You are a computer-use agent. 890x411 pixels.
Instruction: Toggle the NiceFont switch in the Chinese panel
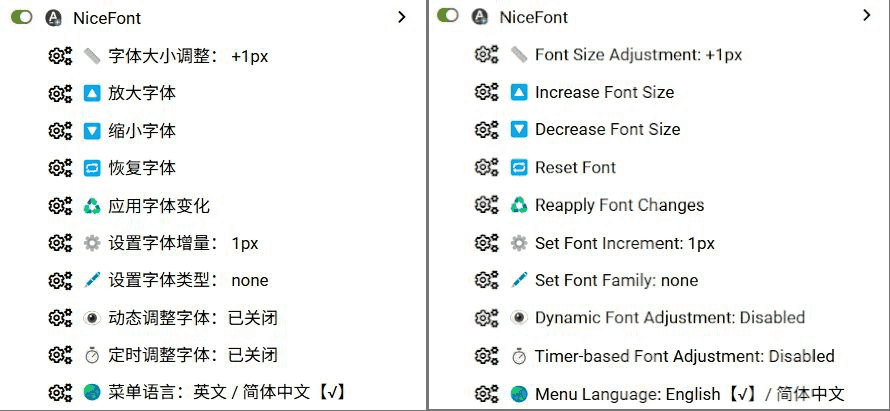tap(21, 18)
